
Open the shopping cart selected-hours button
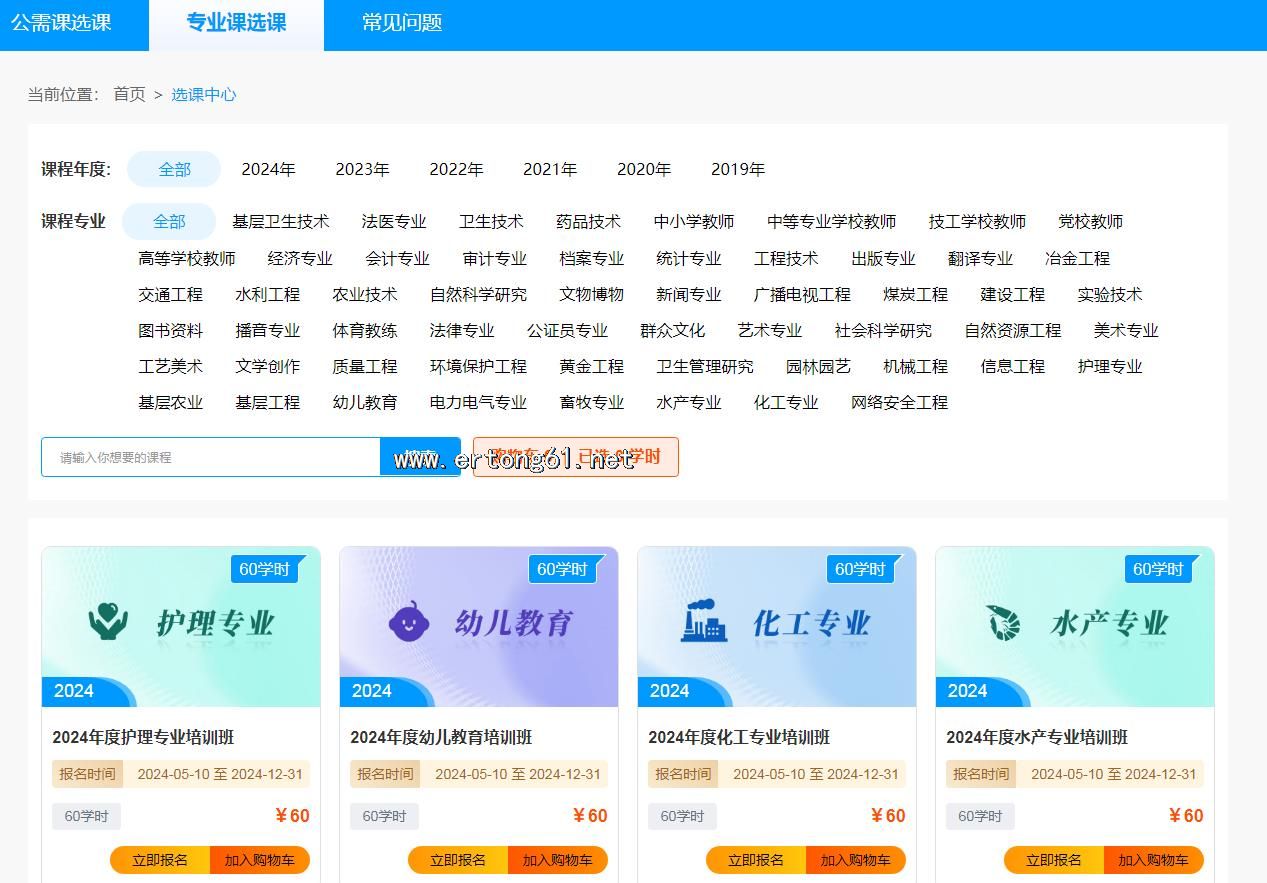576,457
